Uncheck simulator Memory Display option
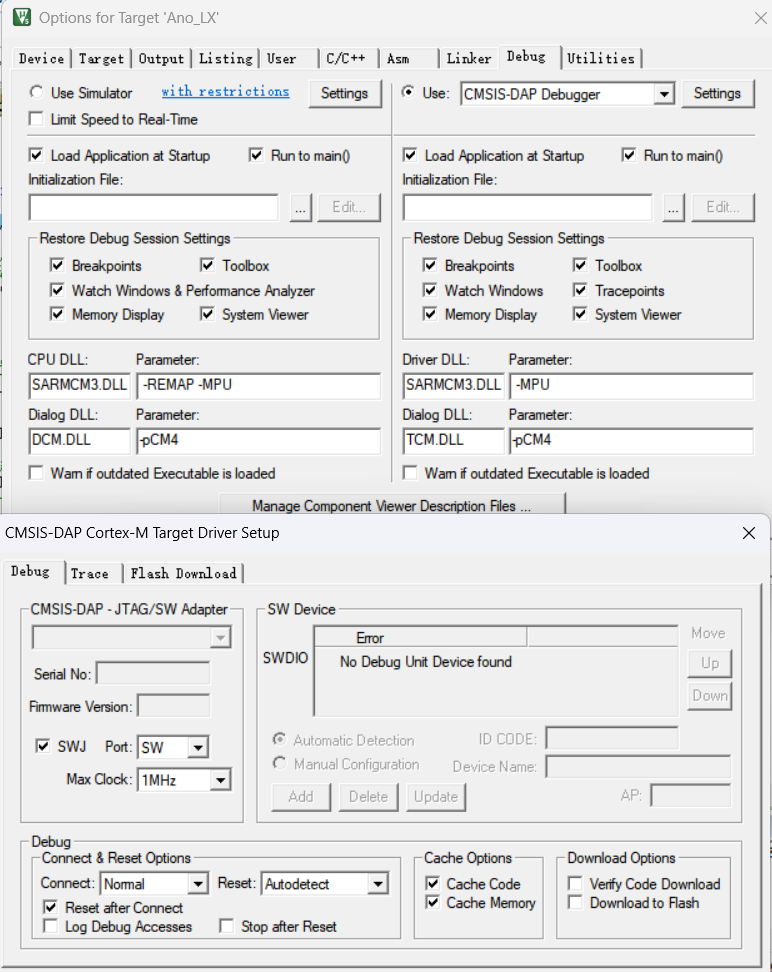Viewport: 772px width, 972px height. tap(57, 314)
